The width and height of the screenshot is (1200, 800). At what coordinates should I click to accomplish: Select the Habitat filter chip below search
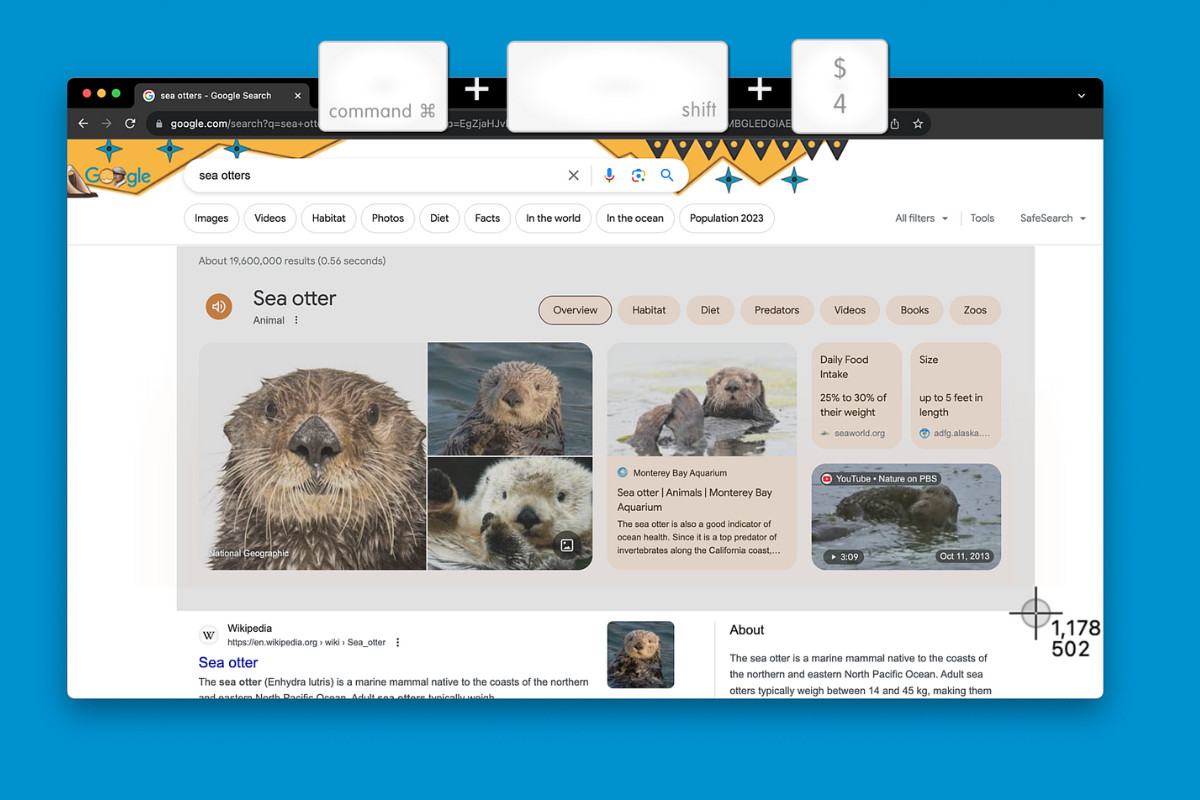pyautogui.click(x=328, y=218)
